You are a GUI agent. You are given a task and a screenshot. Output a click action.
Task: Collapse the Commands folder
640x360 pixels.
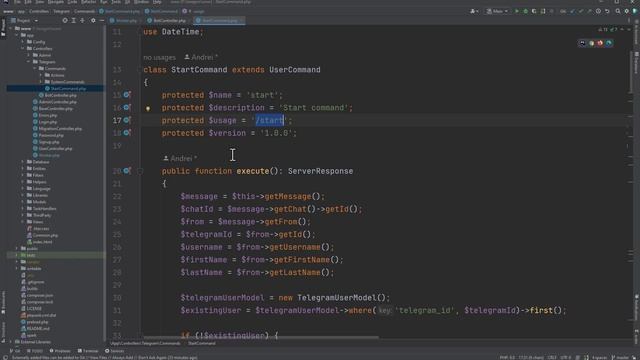35,69
